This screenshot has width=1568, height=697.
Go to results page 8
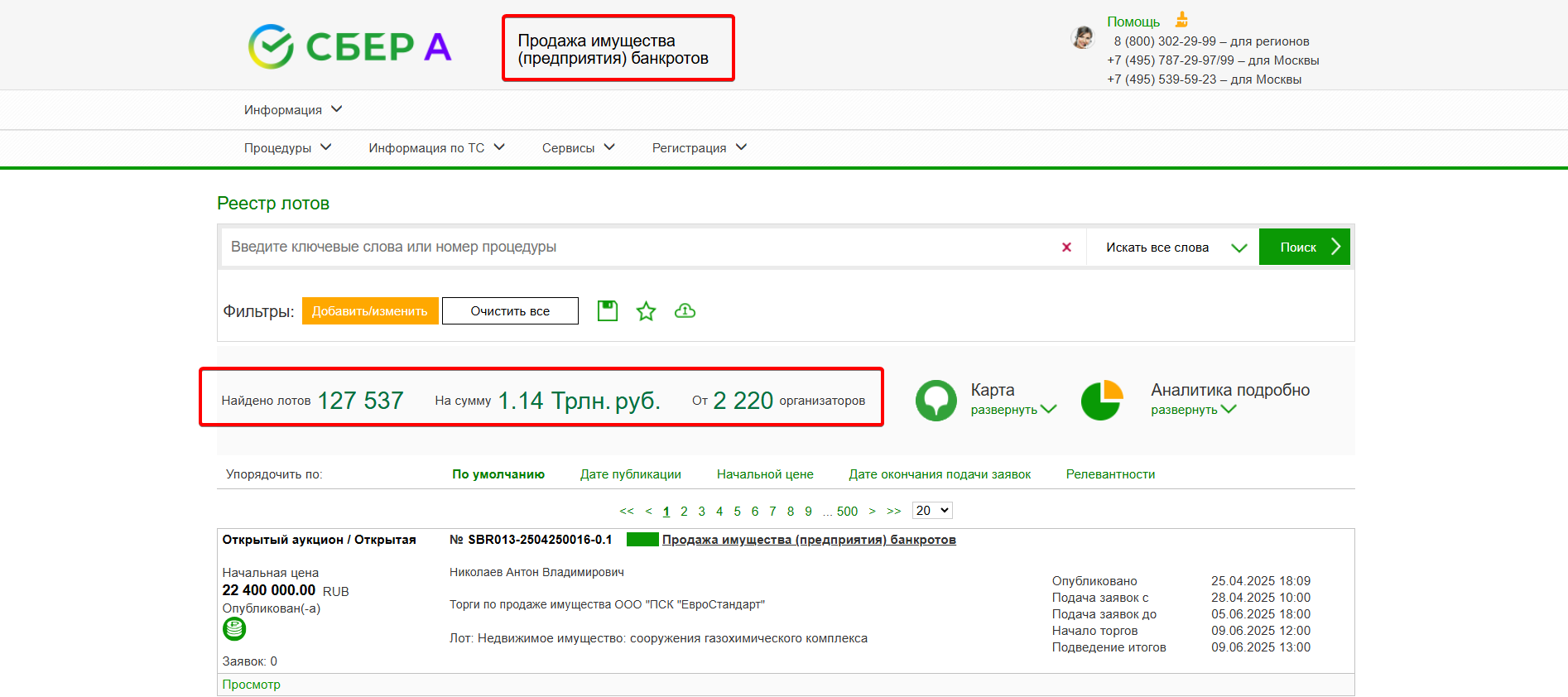coord(791,512)
